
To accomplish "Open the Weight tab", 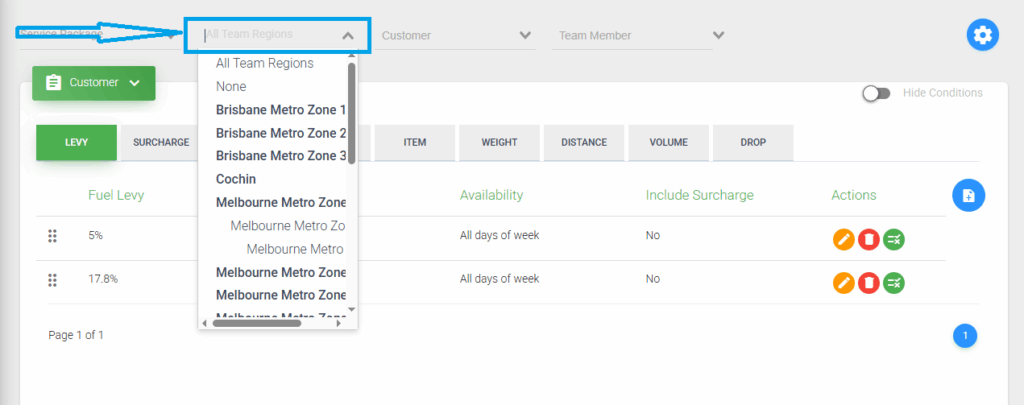I will tap(499, 143).
